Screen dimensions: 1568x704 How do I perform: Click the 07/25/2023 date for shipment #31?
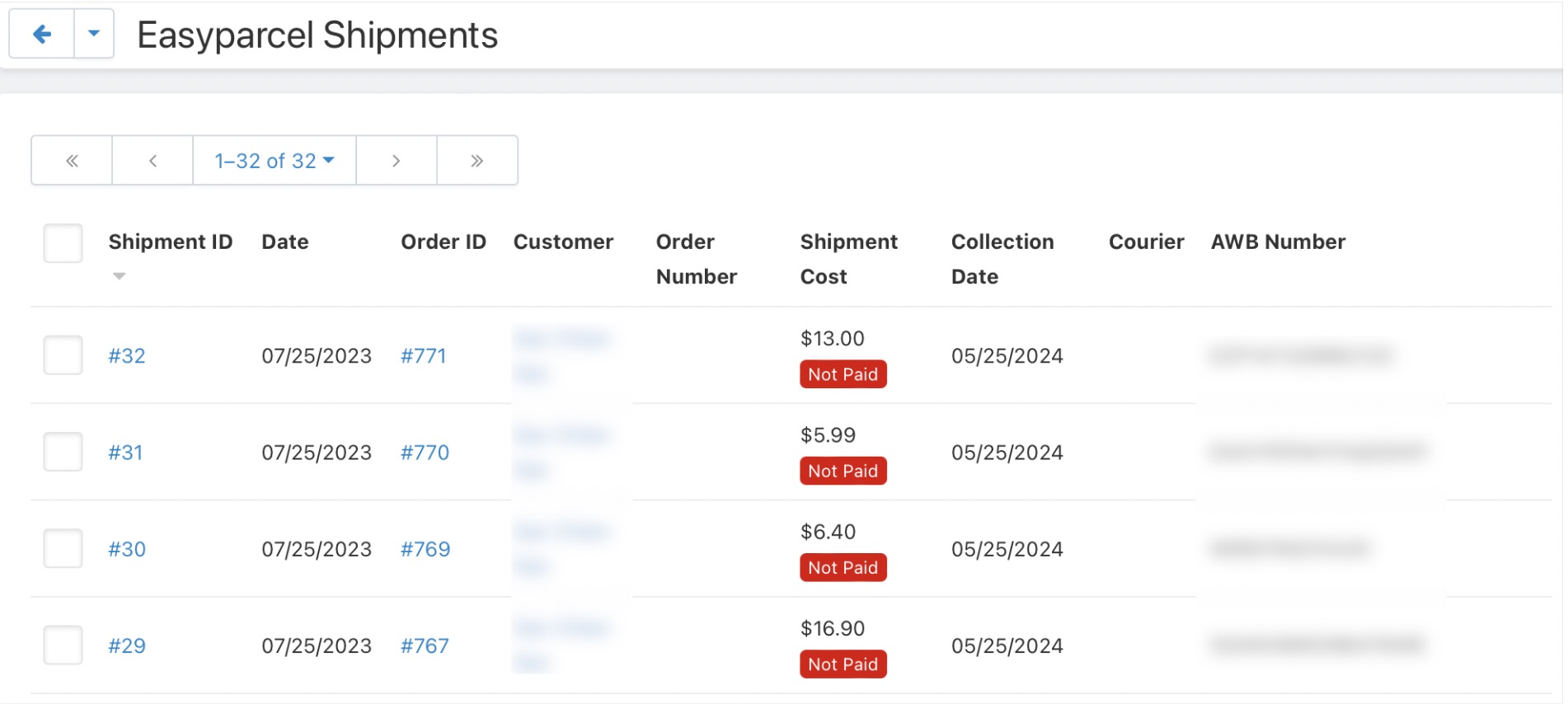(x=317, y=453)
